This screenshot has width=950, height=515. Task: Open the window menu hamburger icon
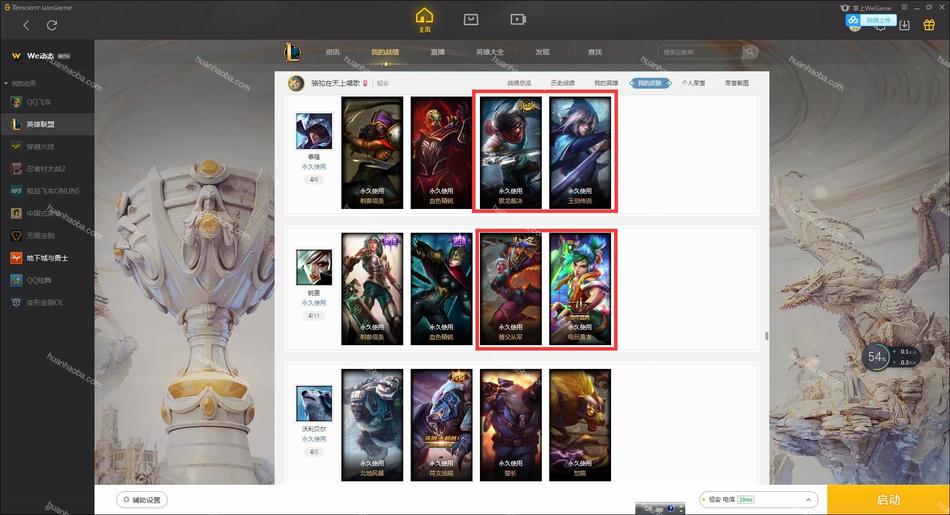(x=904, y=7)
